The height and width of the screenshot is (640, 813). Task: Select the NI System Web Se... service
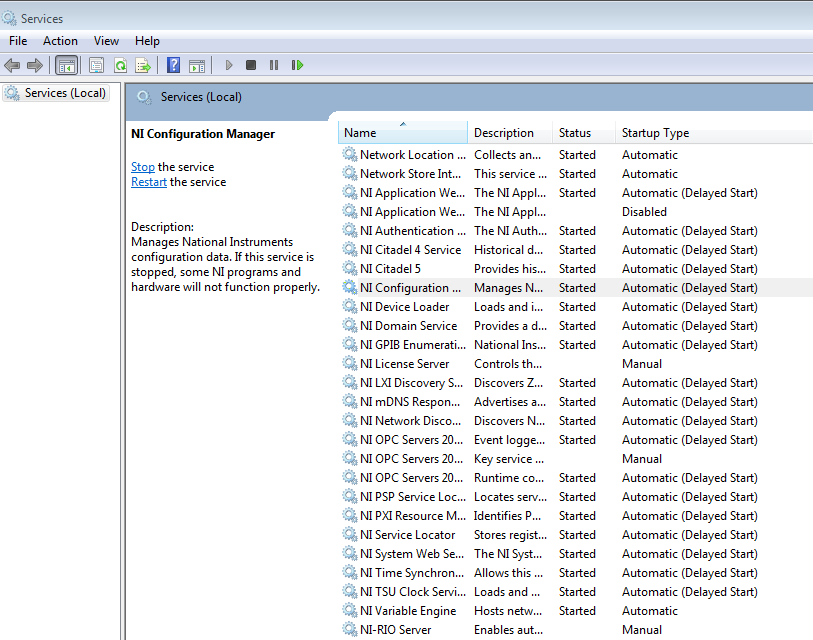click(x=412, y=554)
